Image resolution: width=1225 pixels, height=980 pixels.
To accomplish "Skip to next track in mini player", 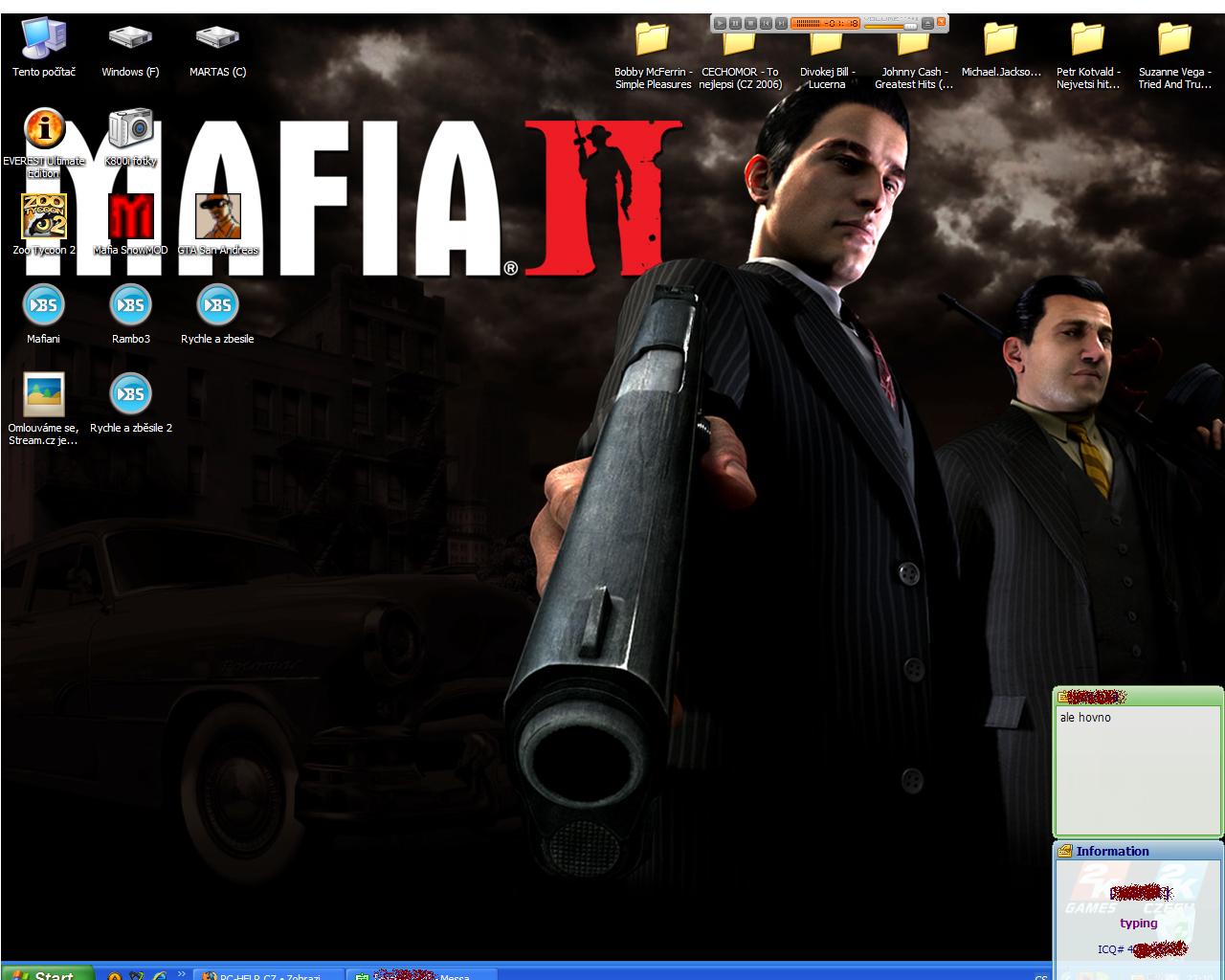I will tap(781, 23).
